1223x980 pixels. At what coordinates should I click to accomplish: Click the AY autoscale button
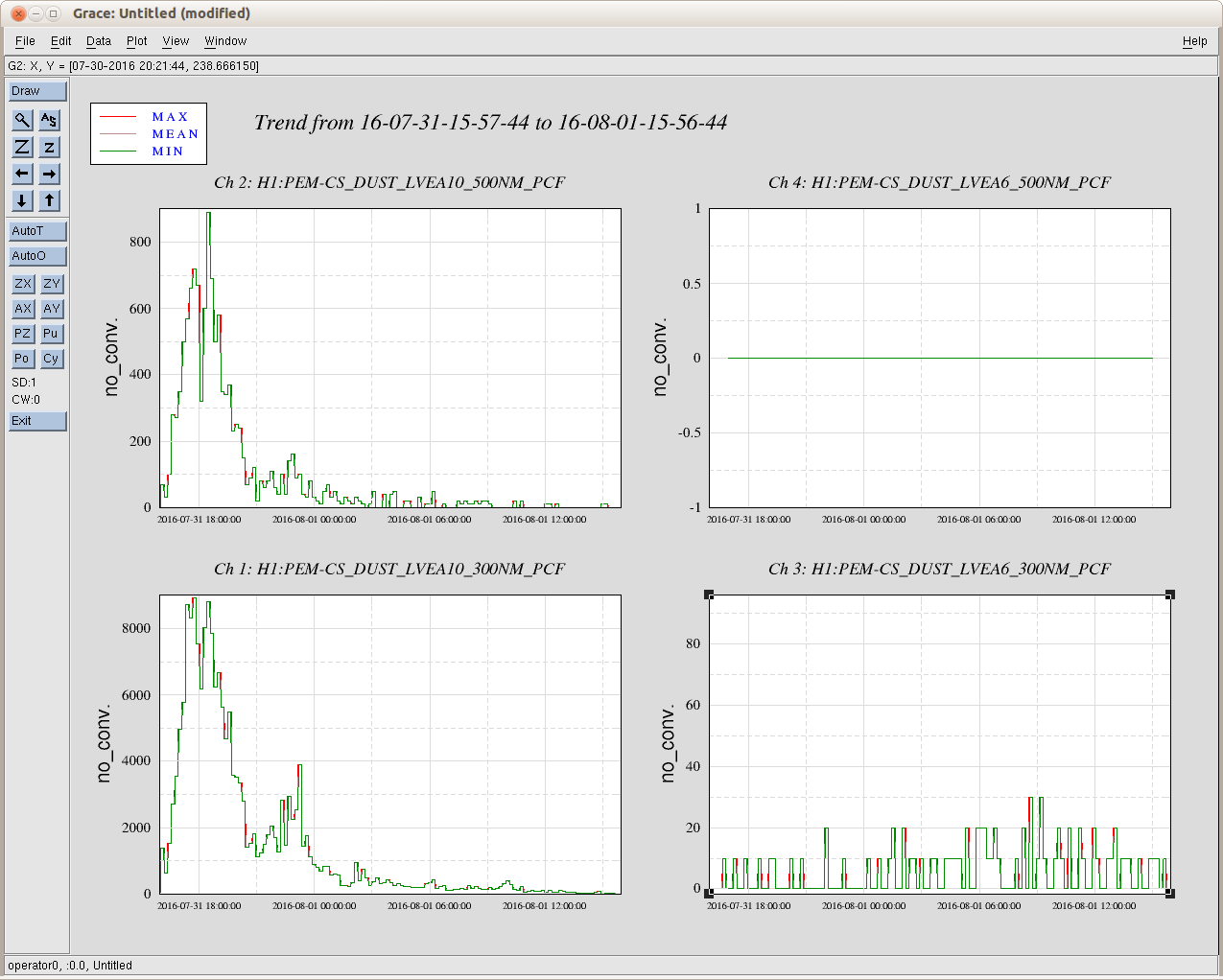[52, 309]
